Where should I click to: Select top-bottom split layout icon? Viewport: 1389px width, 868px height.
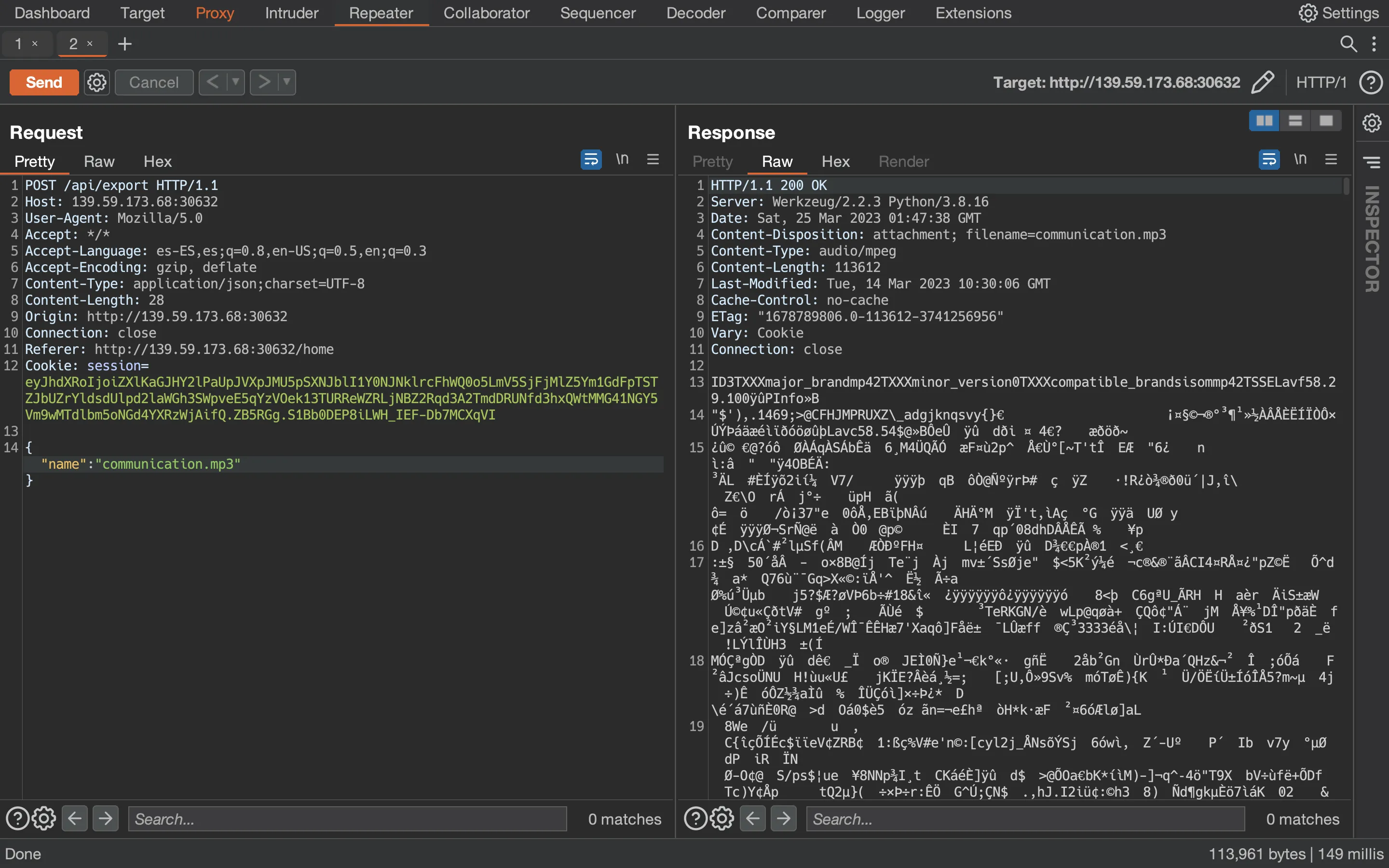click(x=1295, y=121)
